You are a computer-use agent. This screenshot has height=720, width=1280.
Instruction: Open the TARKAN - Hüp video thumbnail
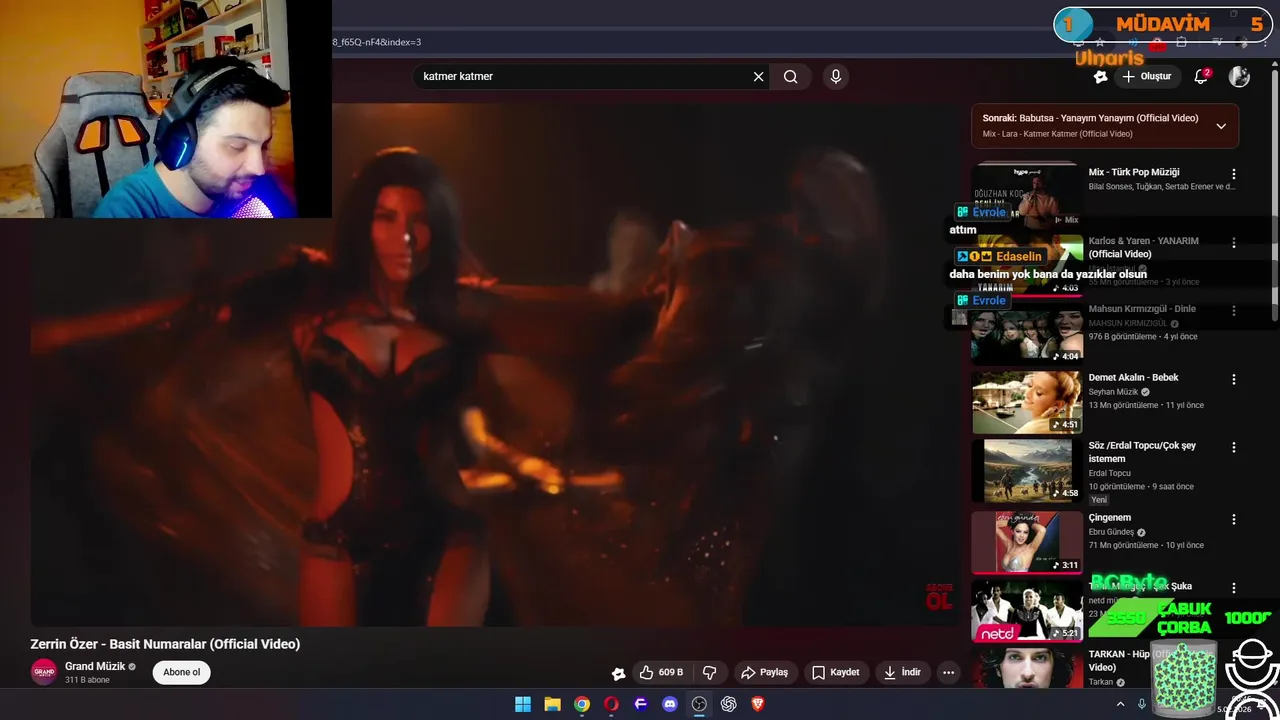tap(1027, 668)
